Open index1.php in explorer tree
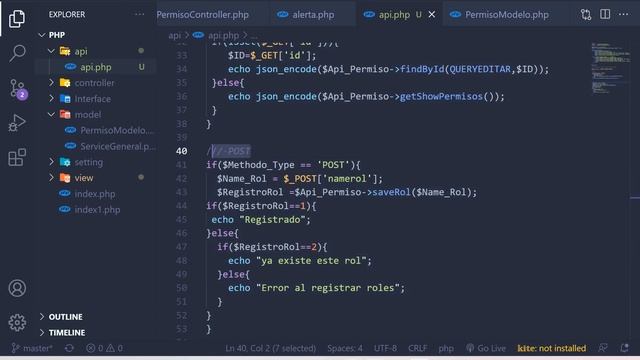 97,210
